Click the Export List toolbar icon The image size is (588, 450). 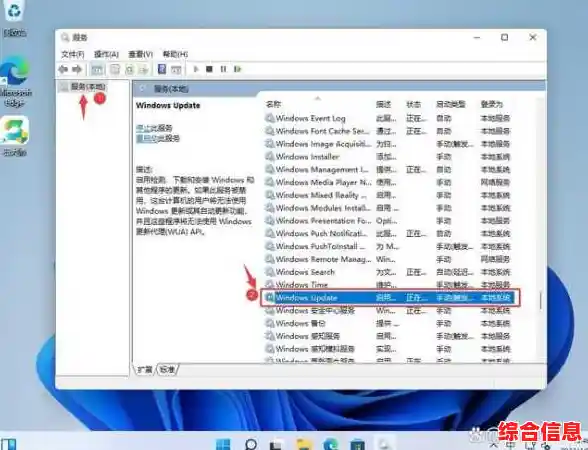(144, 69)
